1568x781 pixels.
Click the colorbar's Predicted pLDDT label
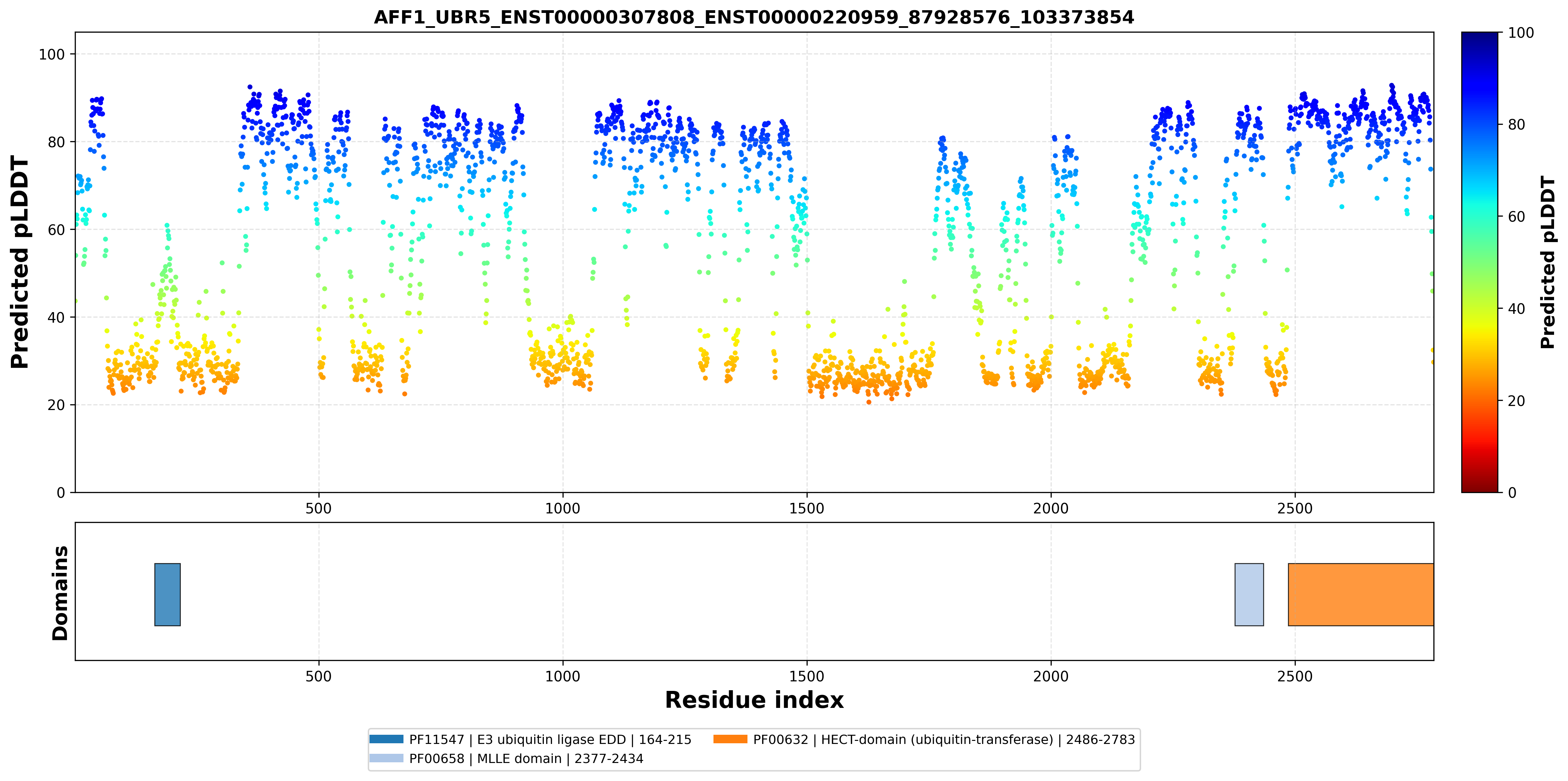click(1548, 262)
